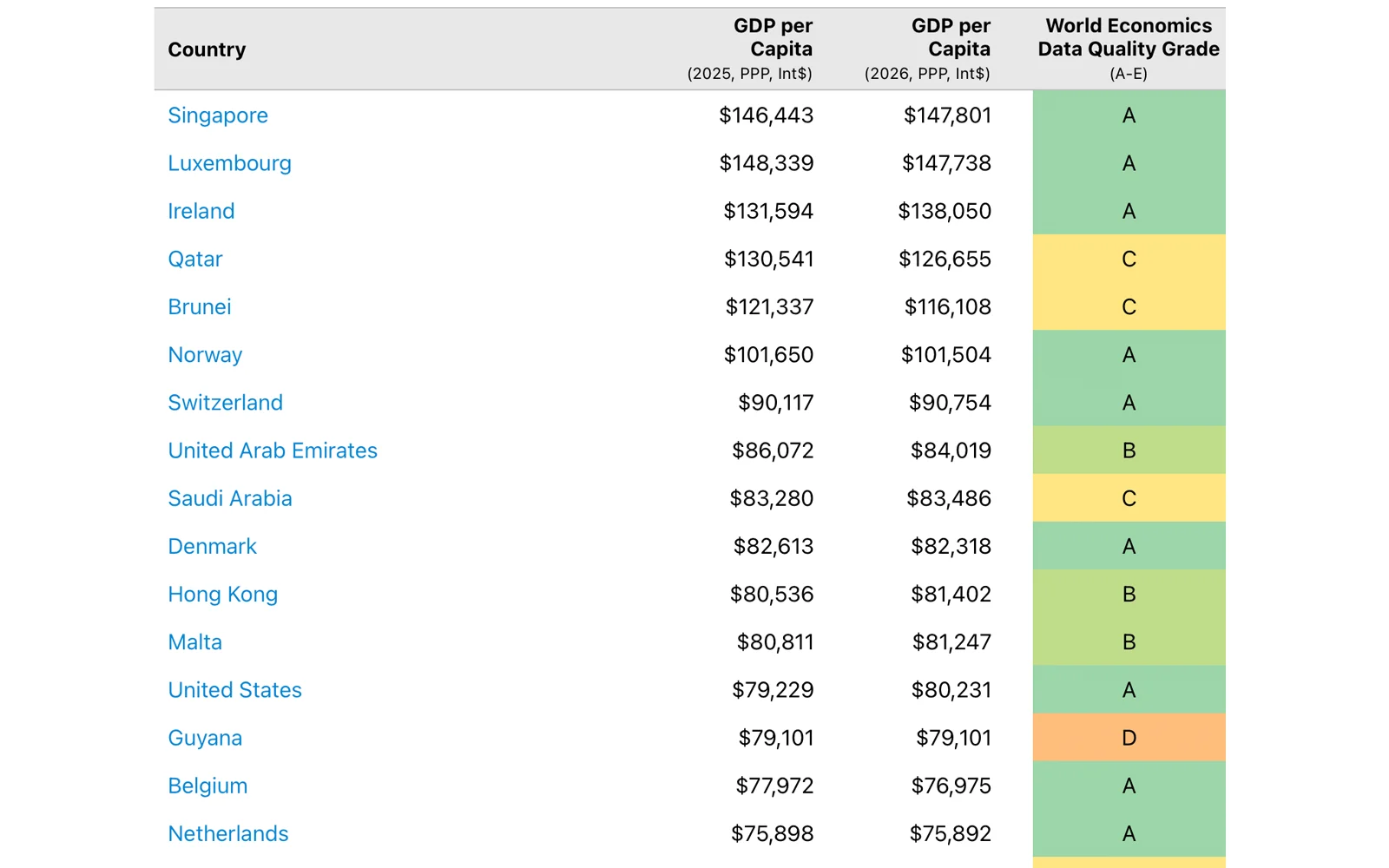The image size is (1389, 868).
Task: Select the Malta country link
Action: (195, 642)
